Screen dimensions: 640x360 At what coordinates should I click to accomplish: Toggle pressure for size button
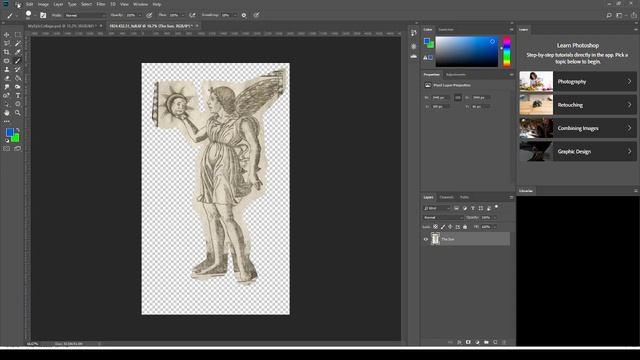[256, 15]
